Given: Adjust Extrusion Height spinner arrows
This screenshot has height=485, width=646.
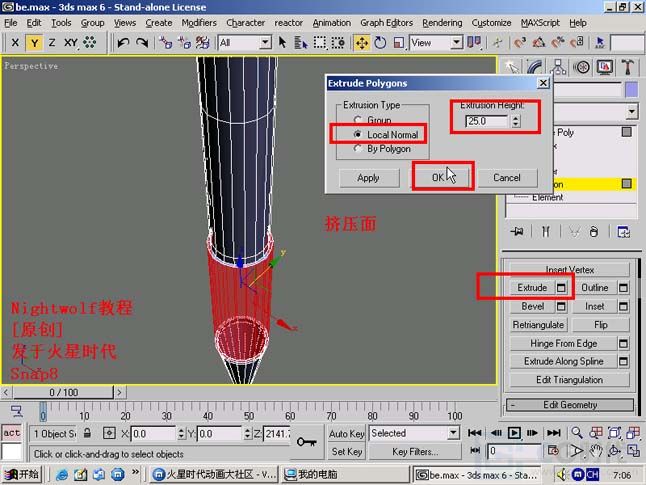Looking at the screenshot, I should [x=516, y=121].
